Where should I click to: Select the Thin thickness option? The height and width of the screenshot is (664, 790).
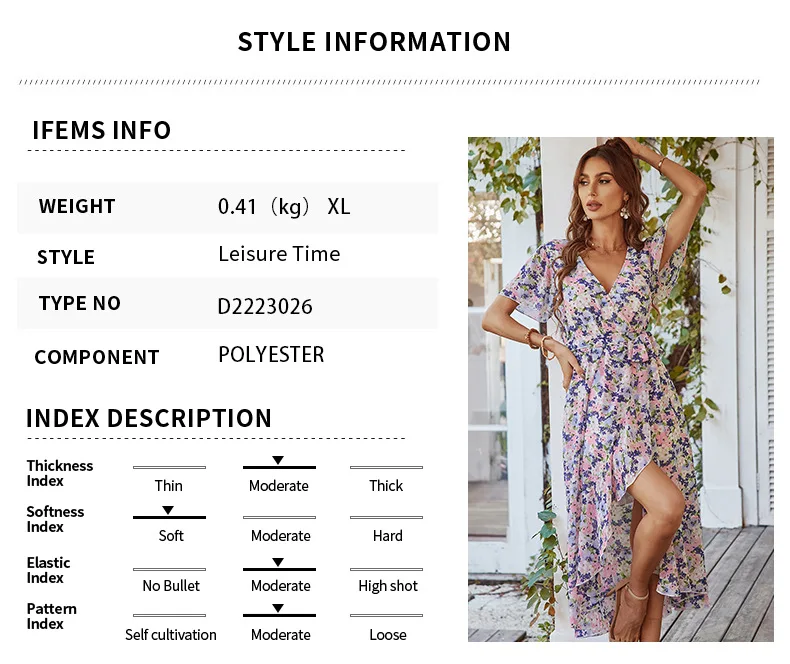pos(169,486)
